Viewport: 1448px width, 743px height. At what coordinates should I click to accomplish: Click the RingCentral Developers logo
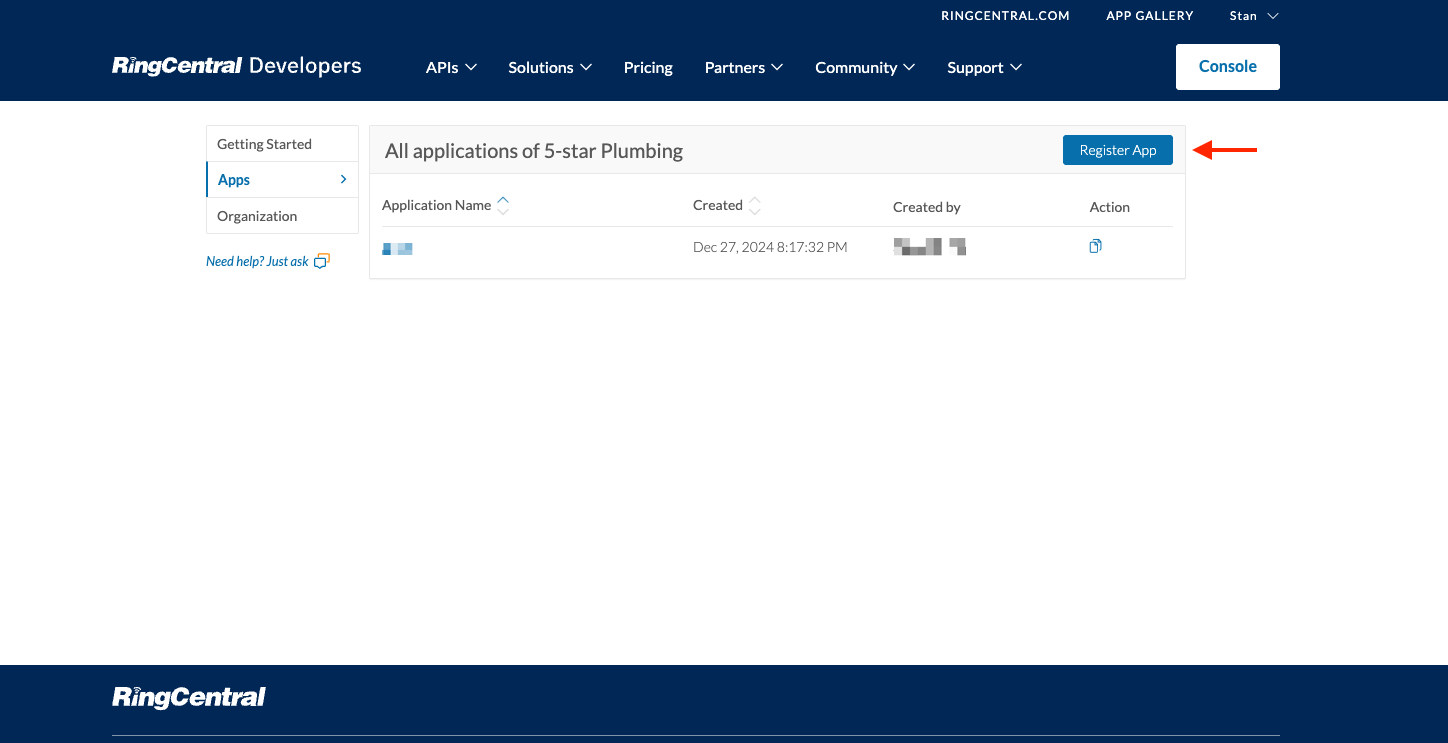[x=237, y=66]
